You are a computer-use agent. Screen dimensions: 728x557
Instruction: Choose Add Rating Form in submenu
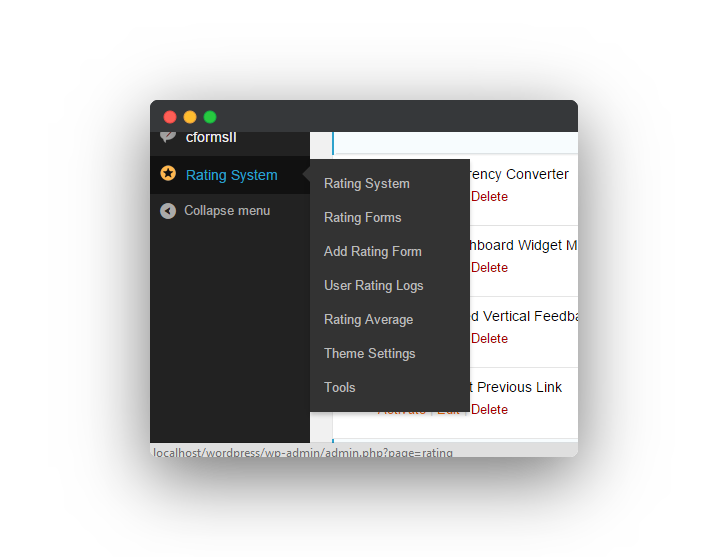(x=373, y=252)
